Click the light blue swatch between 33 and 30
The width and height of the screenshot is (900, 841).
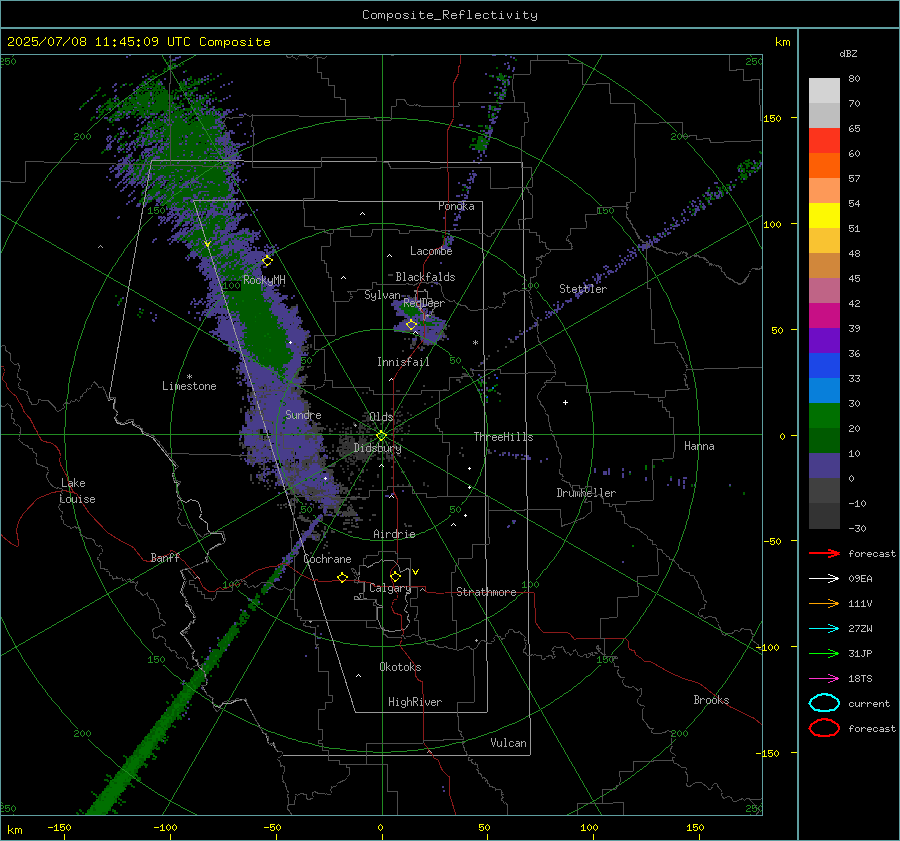coord(824,391)
